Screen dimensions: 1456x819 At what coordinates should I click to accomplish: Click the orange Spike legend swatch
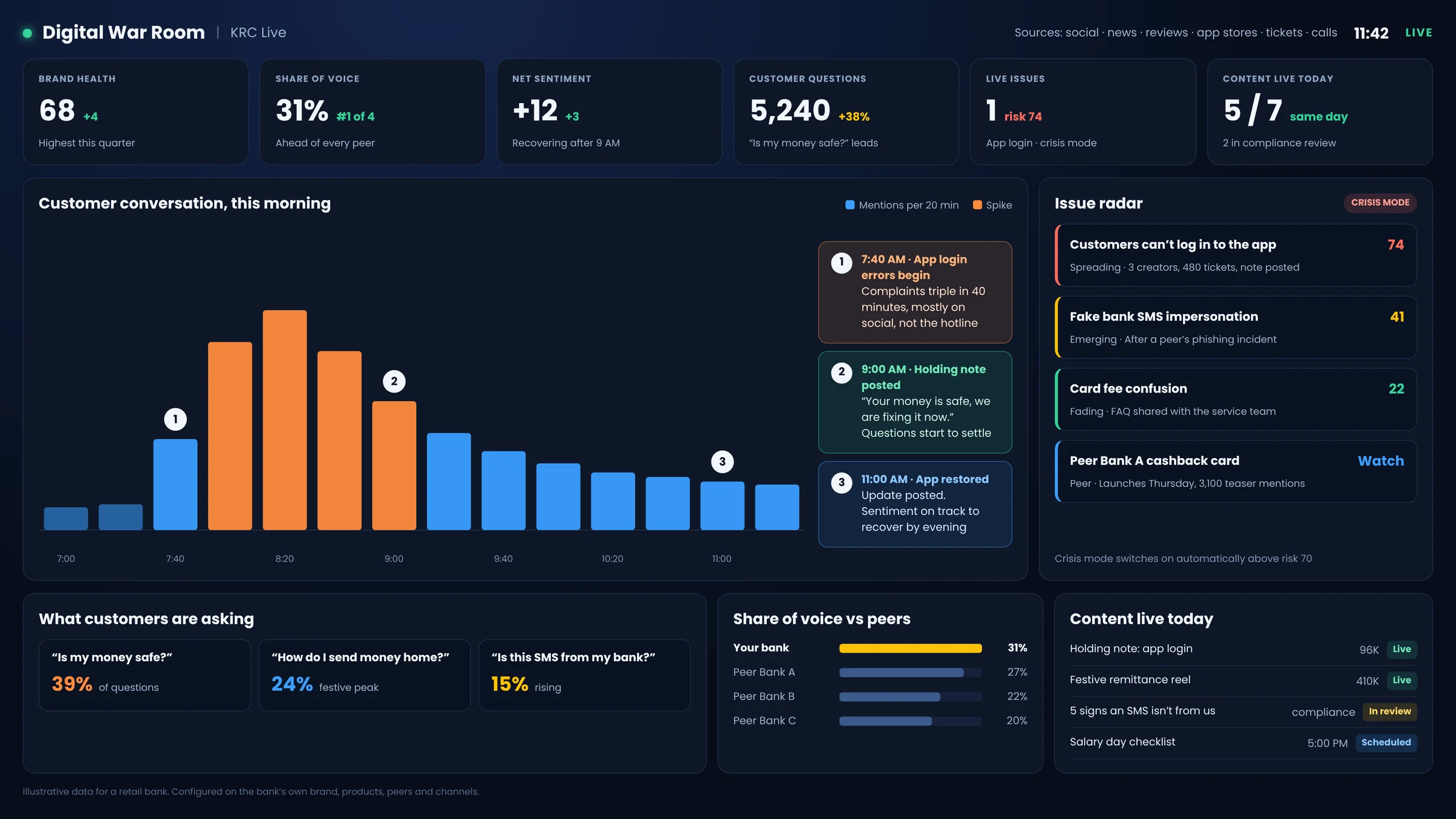[x=977, y=205]
